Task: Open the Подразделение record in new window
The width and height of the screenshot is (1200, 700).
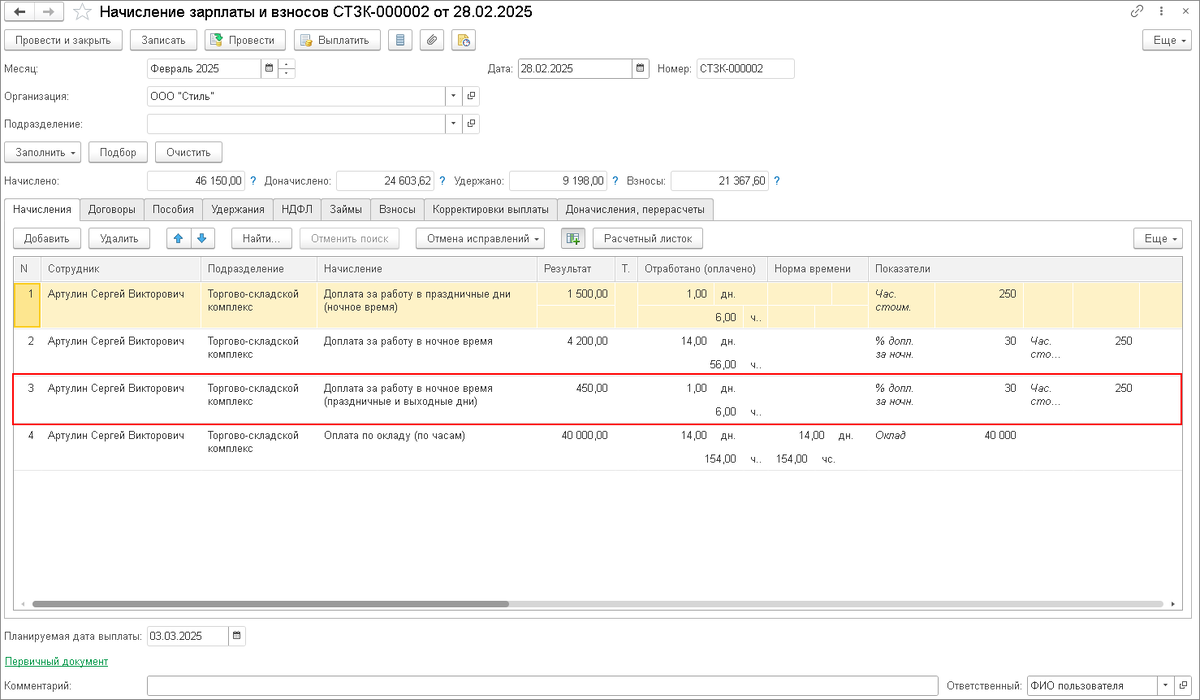Action: (x=472, y=124)
